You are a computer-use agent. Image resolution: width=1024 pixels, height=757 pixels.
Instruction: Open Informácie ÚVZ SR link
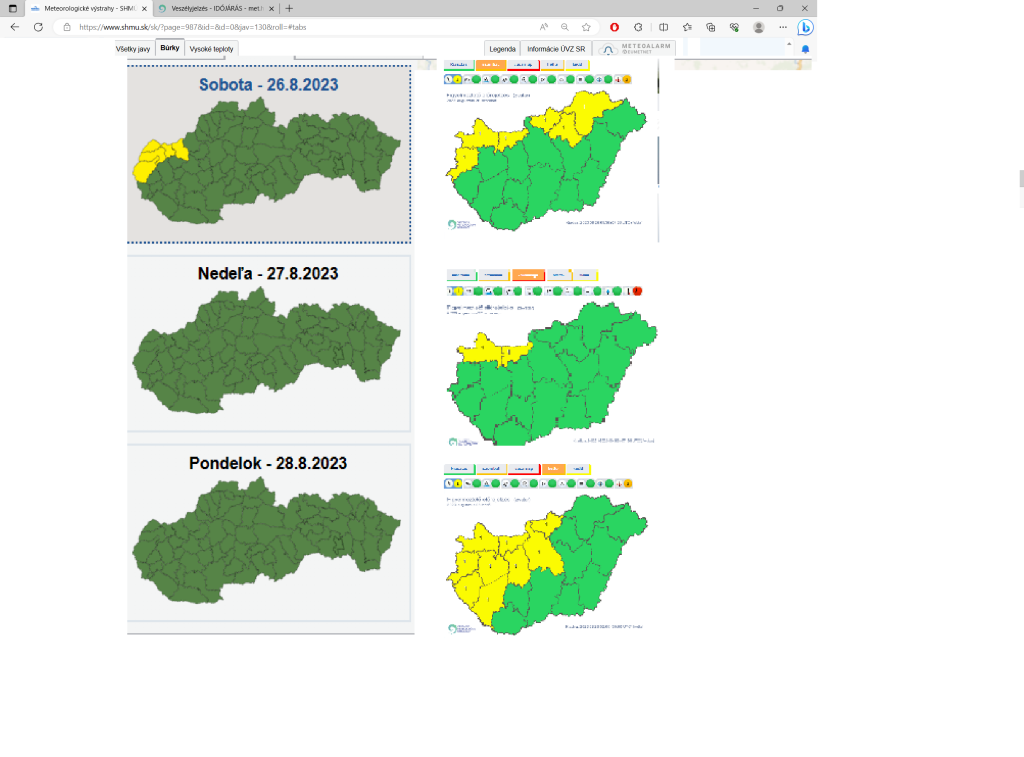pyautogui.click(x=556, y=48)
